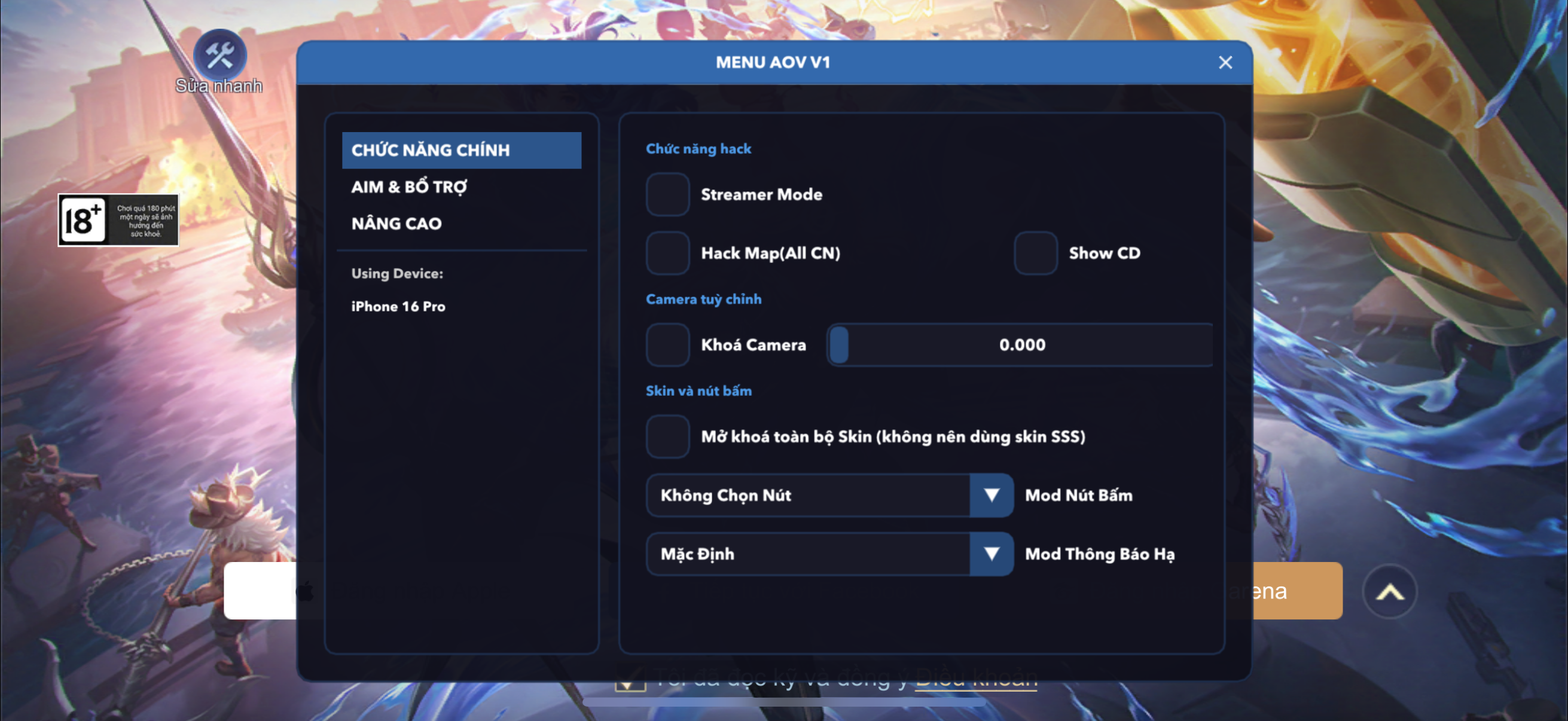
Task: Click the Mod Thông Báo Hạ dropdown arrow
Action: point(991,554)
